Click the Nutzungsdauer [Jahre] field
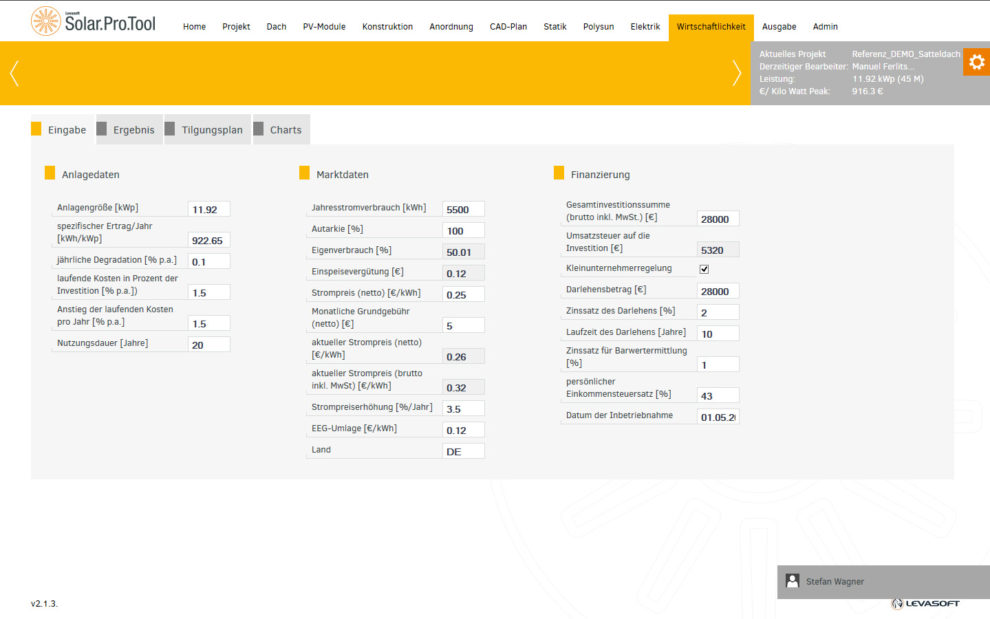Image resolution: width=990 pixels, height=619 pixels. point(209,344)
